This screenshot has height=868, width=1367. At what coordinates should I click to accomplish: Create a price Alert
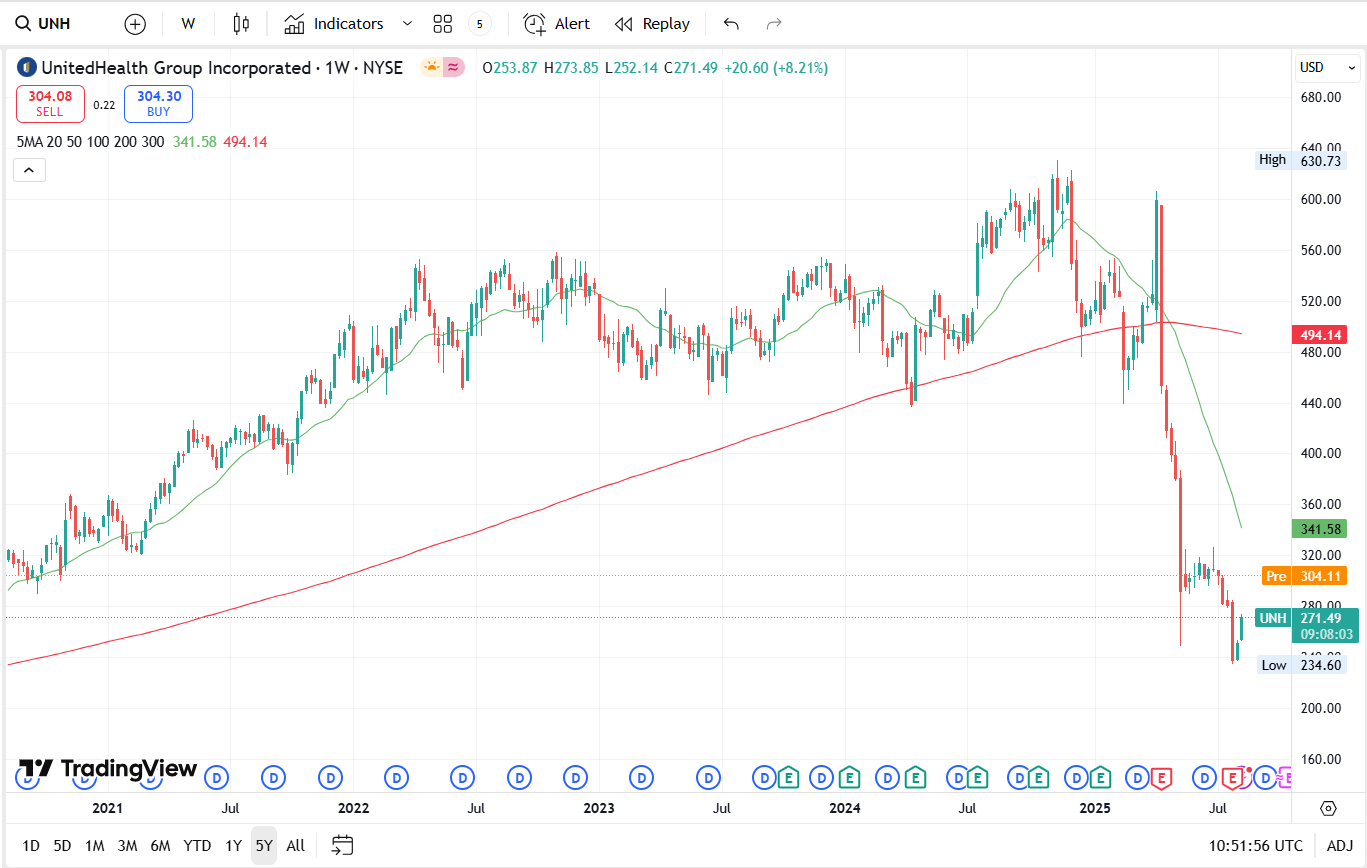[x=557, y=24]
